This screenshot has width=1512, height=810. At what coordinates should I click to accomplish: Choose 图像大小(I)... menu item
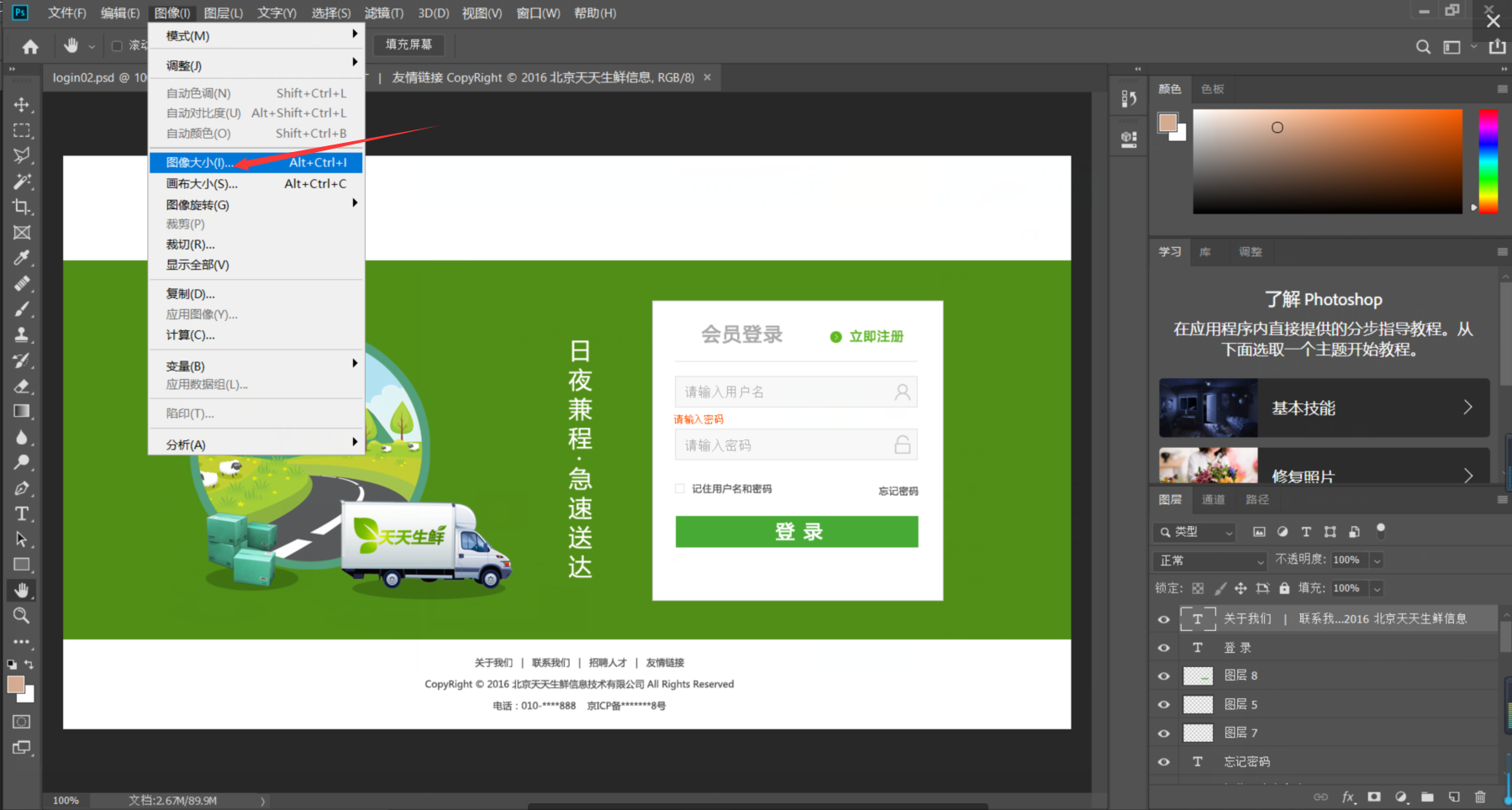point(256,162)
